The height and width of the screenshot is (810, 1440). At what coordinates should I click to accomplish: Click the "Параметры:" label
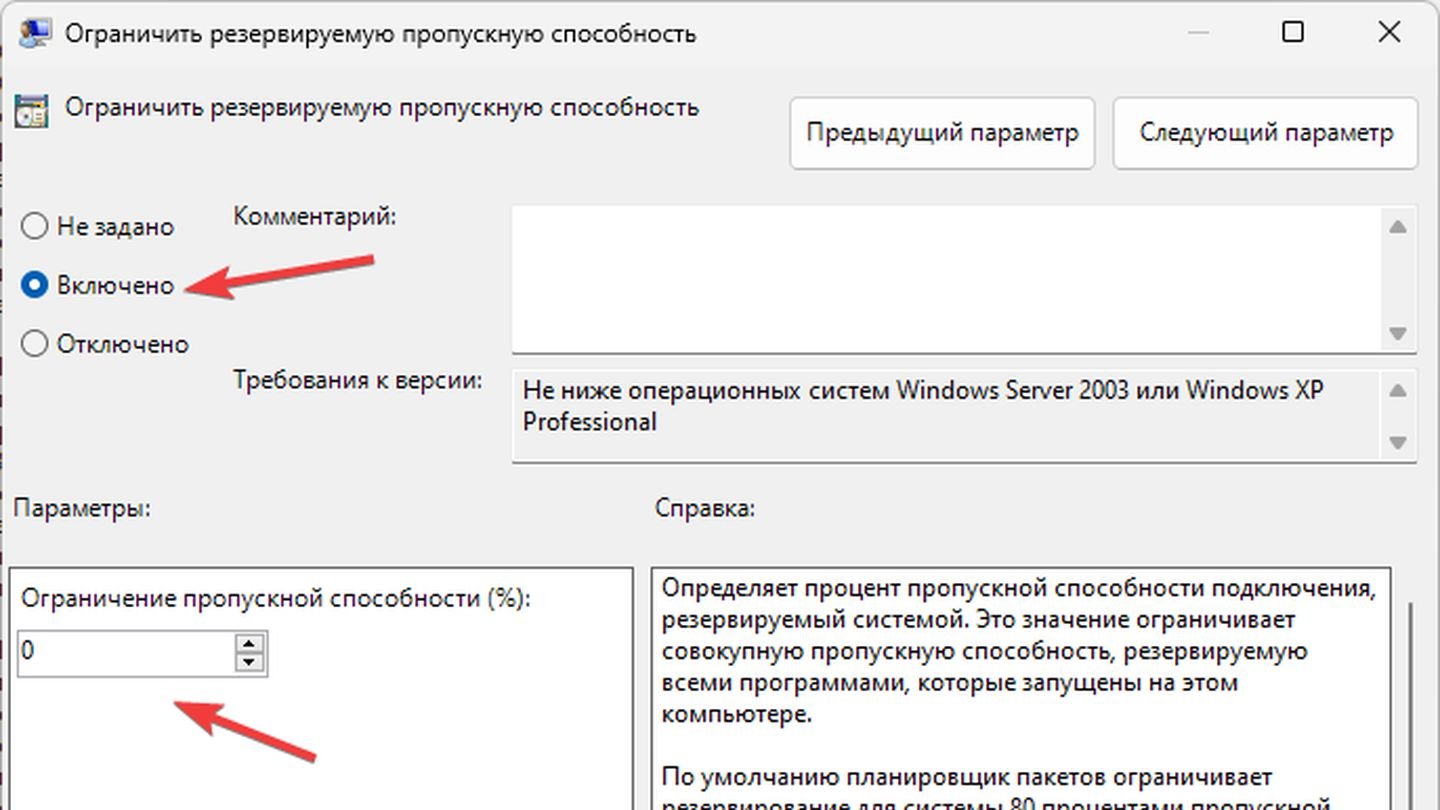[x=82, y=508]
